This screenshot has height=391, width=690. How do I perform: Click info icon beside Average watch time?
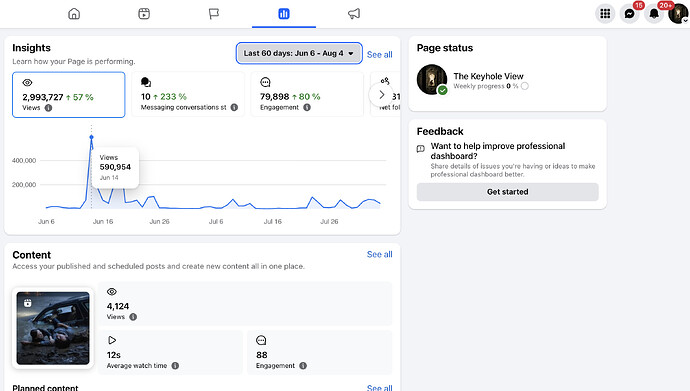(x=175, y=365)
